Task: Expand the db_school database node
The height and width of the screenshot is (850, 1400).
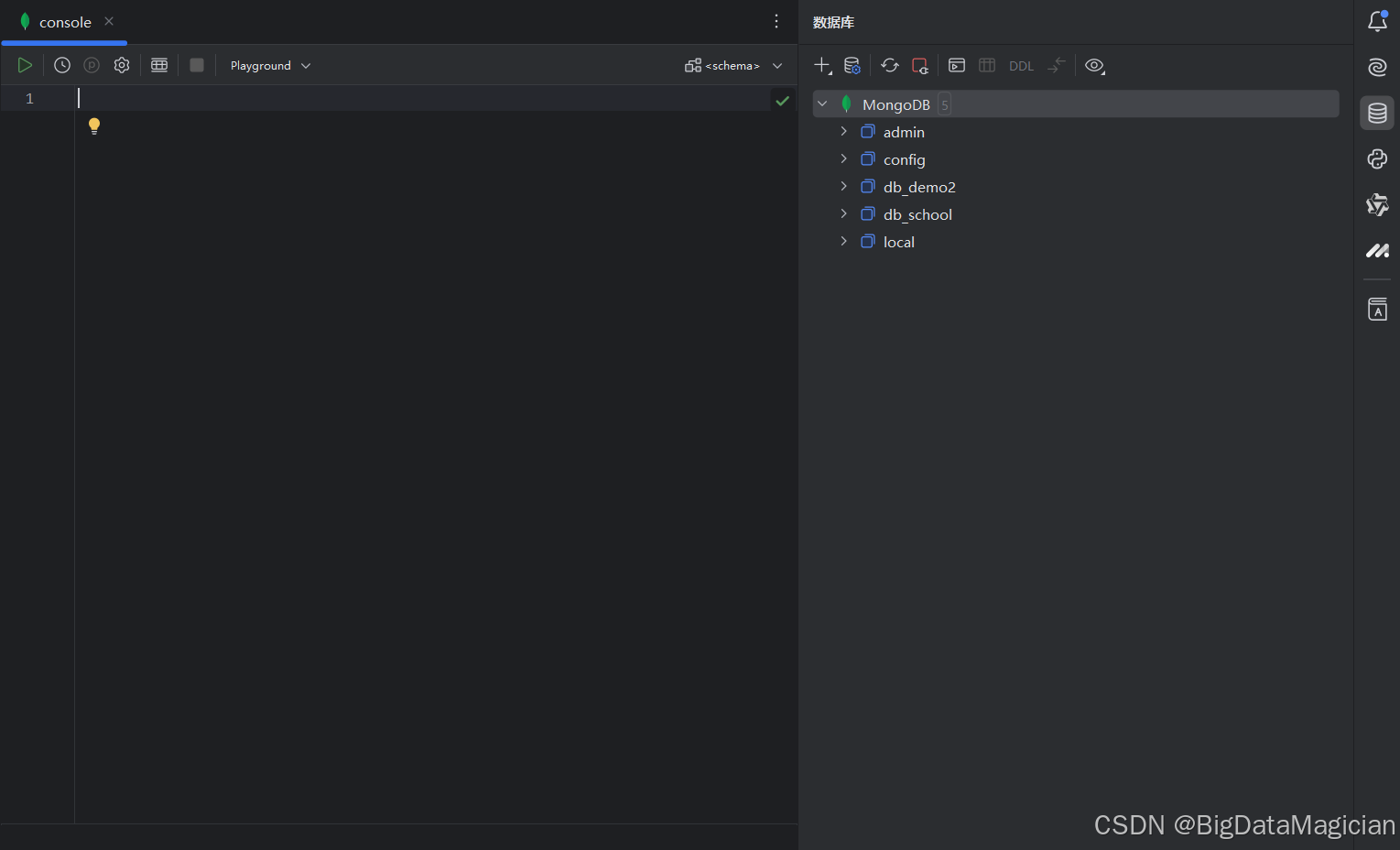Action: [843, 214]
